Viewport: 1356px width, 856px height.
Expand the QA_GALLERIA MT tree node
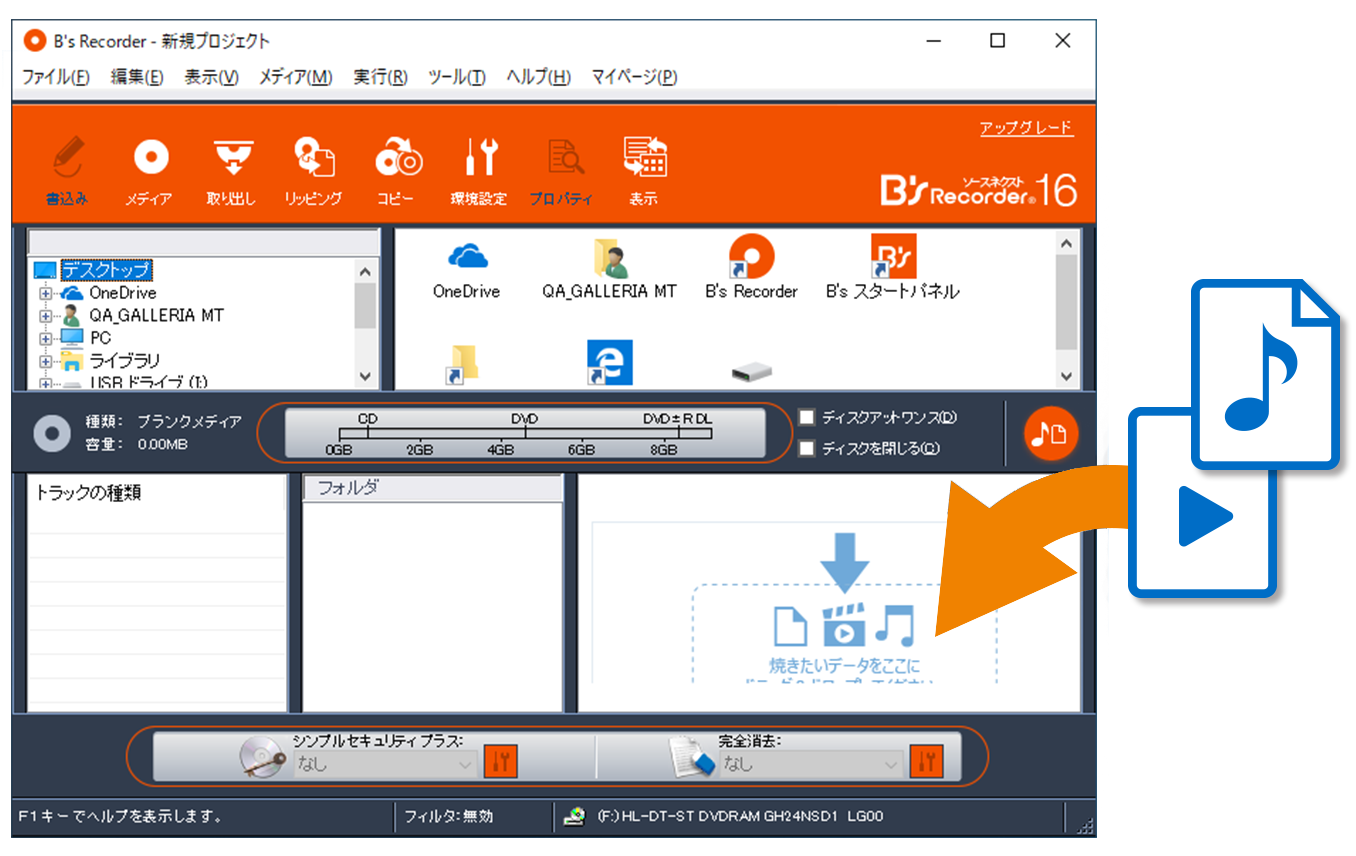click(x=45, y=316)
